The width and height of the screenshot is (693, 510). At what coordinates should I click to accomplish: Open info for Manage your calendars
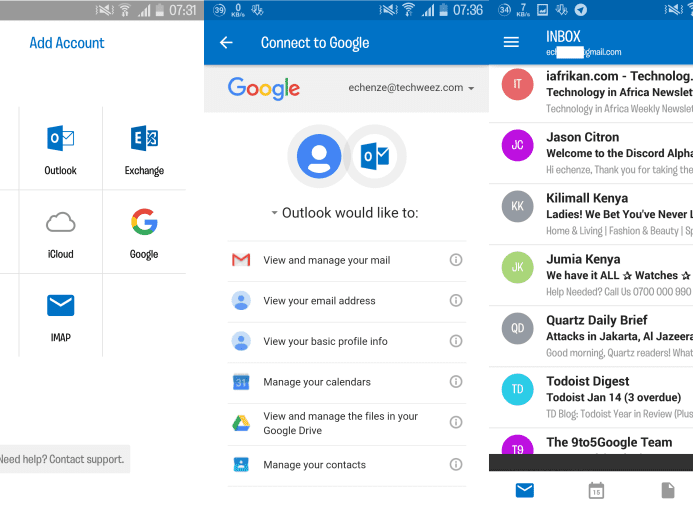coord(456,381)
